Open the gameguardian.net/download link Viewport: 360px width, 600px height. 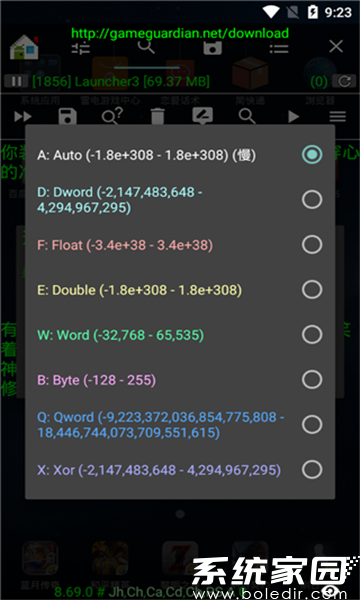[x=180, y=33]
